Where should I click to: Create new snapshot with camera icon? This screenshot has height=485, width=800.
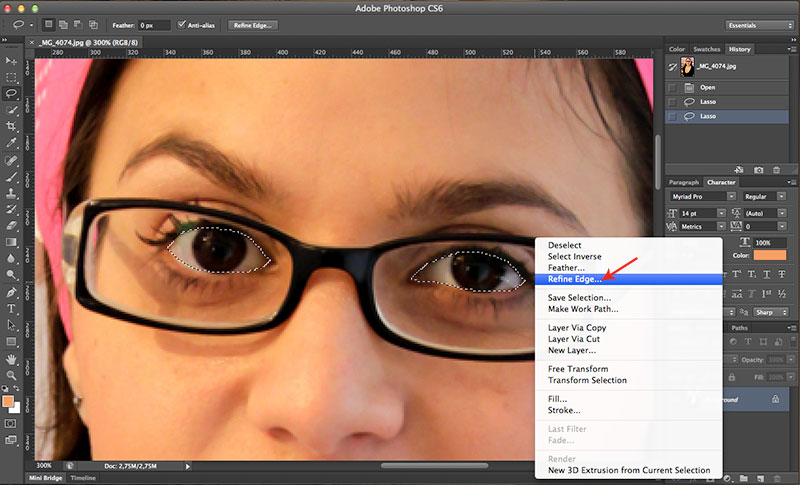(x=759, y=170)
